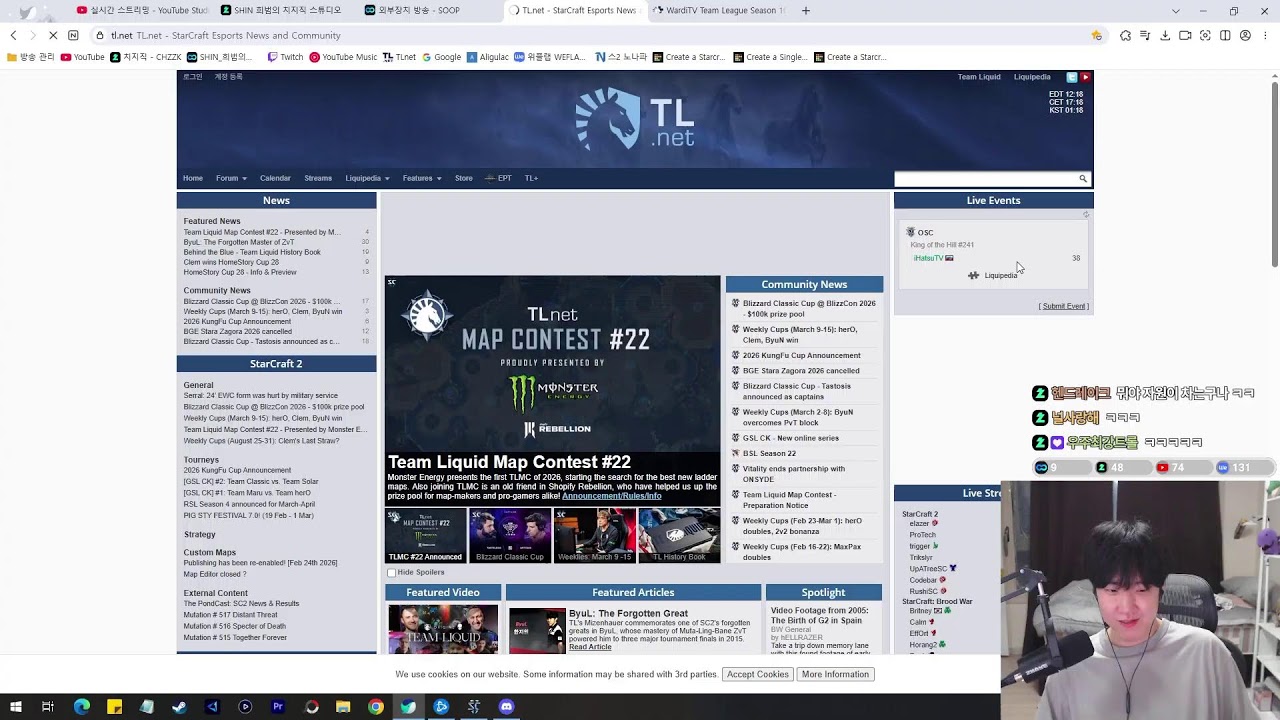Click the Read Article link
The height and width of the screenshot is (720, 1280).
point(590,647)
